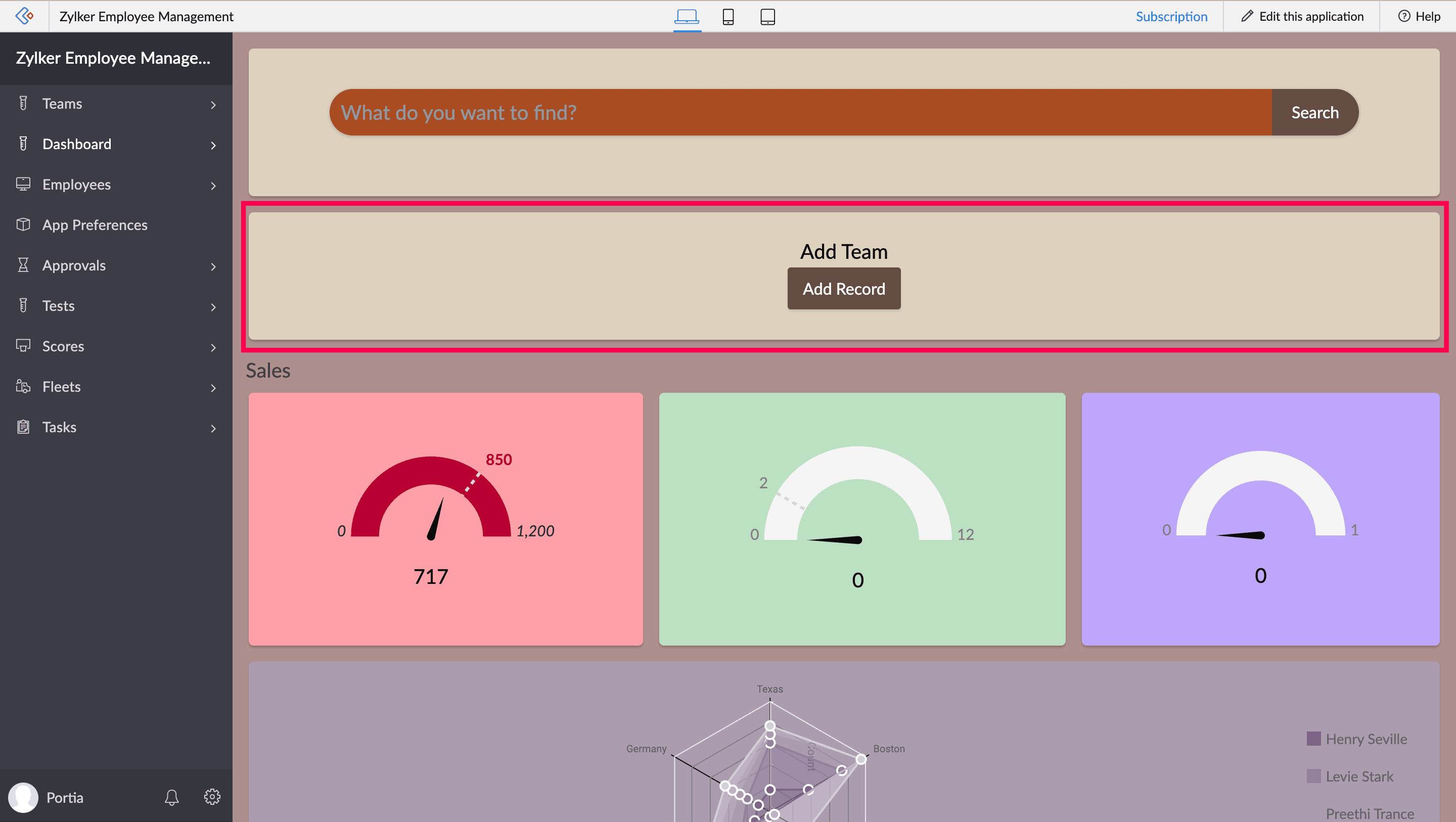Click the Add Record button
Screen dimensions: 1456x822
pyautogui.click(x=843, y=289)
